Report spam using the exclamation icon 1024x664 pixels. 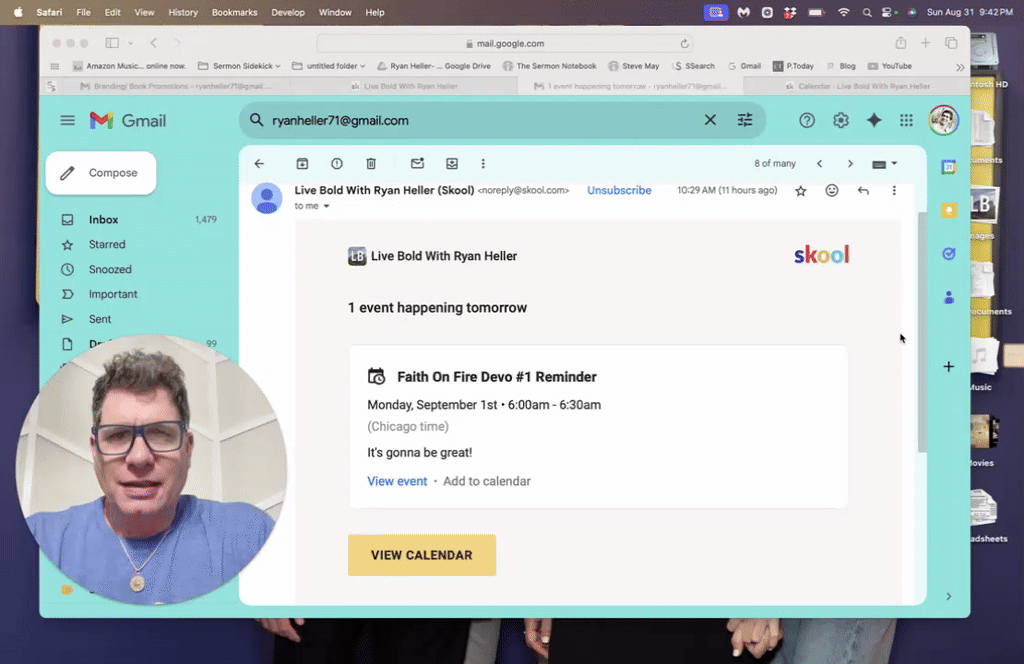coord(336,164)
